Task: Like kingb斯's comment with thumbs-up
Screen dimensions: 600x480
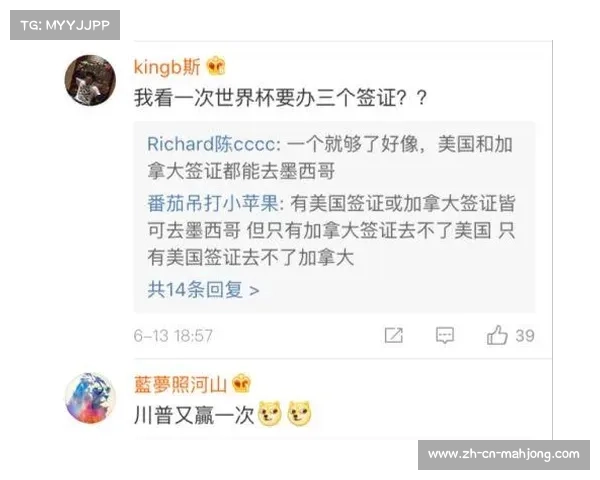Action: pyautogui.click(x=497, y=335)
